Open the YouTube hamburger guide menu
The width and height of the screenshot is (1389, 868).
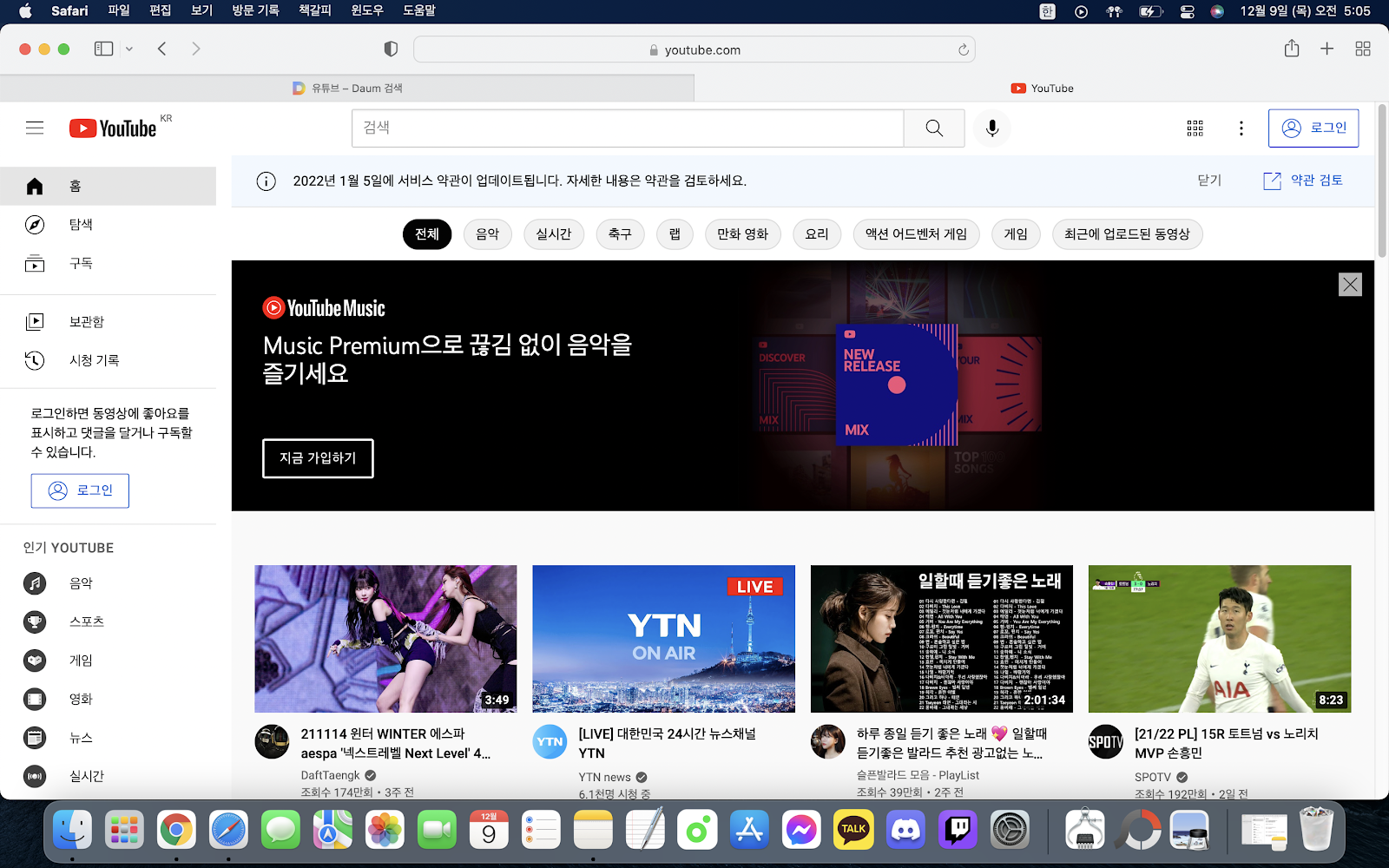[35, 128]
